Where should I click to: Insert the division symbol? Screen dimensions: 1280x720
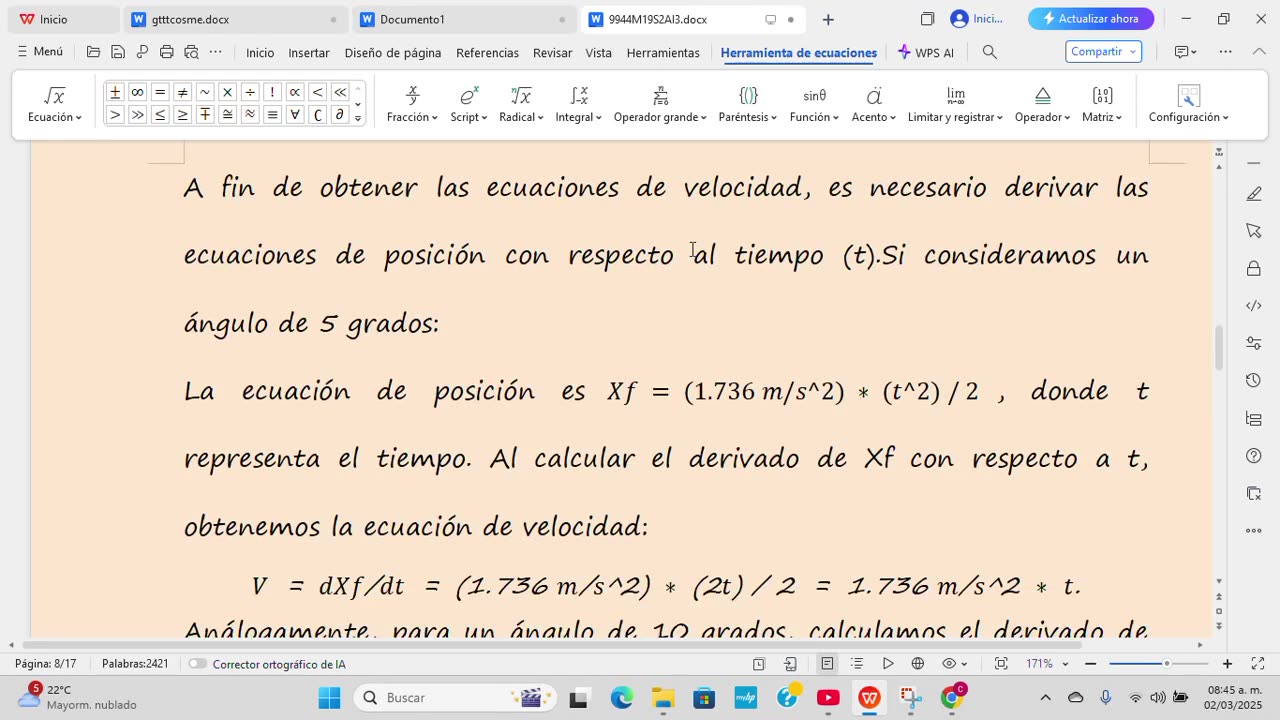point(250,92)
